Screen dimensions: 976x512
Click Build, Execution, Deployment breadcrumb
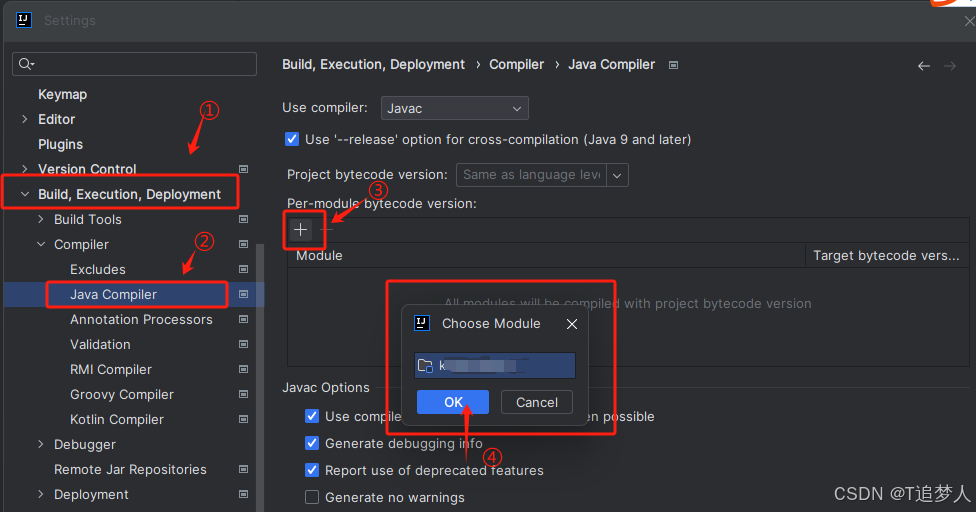pyautogui.click(x=373, y=65)
